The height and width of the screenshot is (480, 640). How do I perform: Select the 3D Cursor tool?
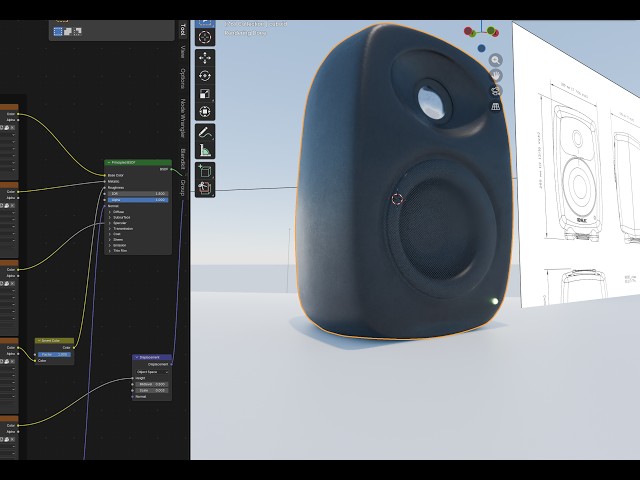pyautogui.click(x=204, y=38)
